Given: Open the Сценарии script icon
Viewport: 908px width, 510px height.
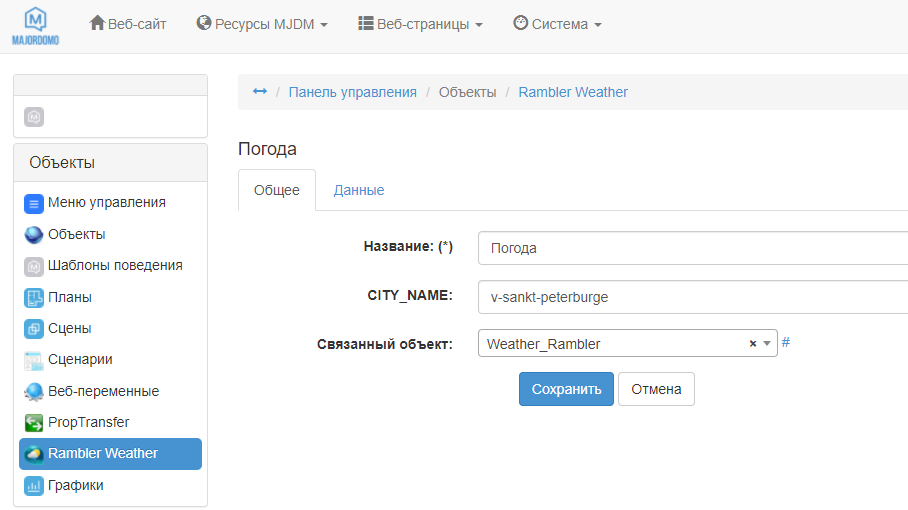Looking at the screenshot, I should [34, 360].
